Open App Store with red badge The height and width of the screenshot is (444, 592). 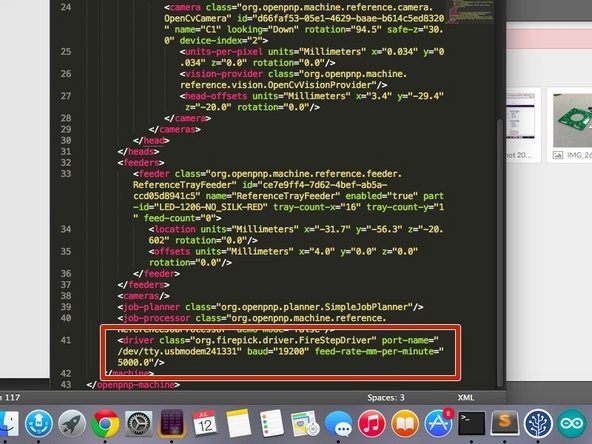tap(438, 424)
